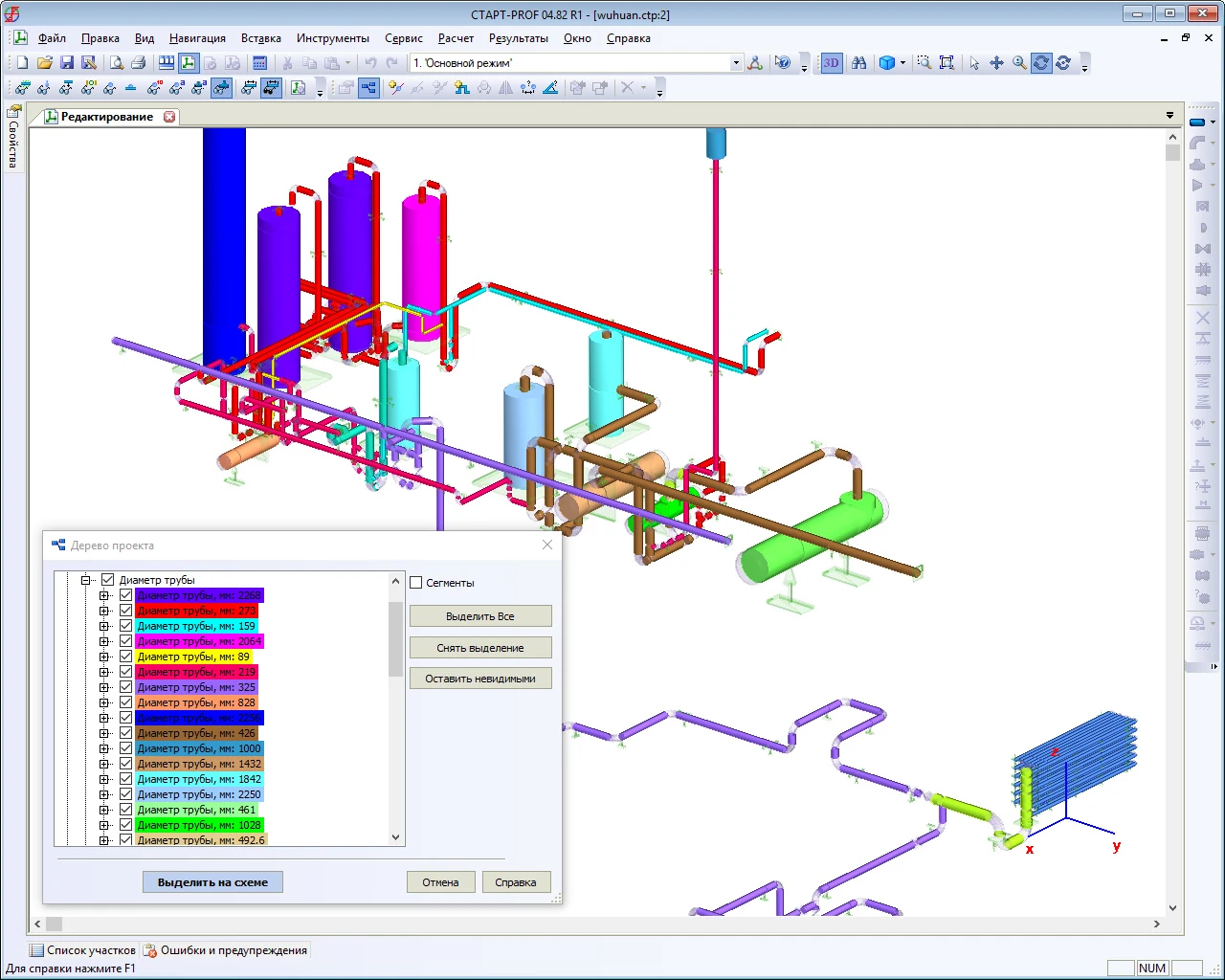1225x980 pixels.
Task: Open the 'Основной режим' mode dropdown
Action: point(736,63)
